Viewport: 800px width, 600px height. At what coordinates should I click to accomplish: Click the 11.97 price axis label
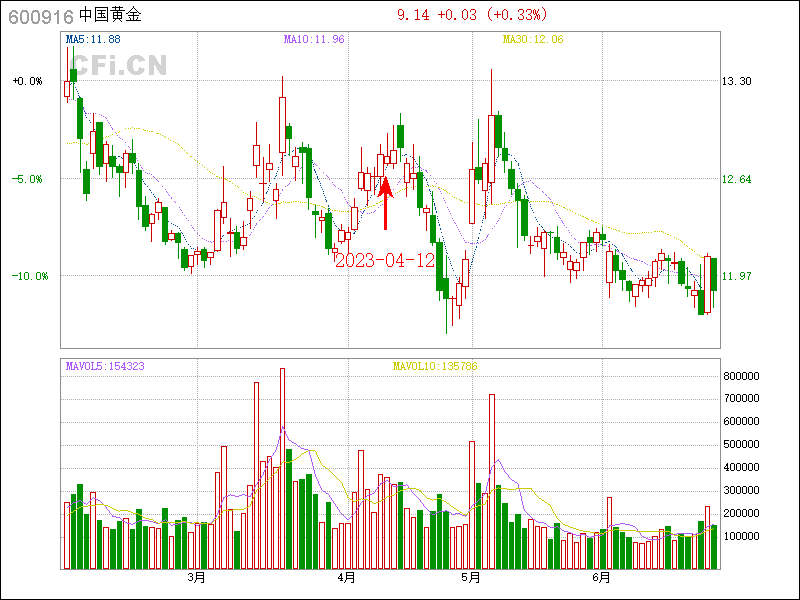pos(737,276)
